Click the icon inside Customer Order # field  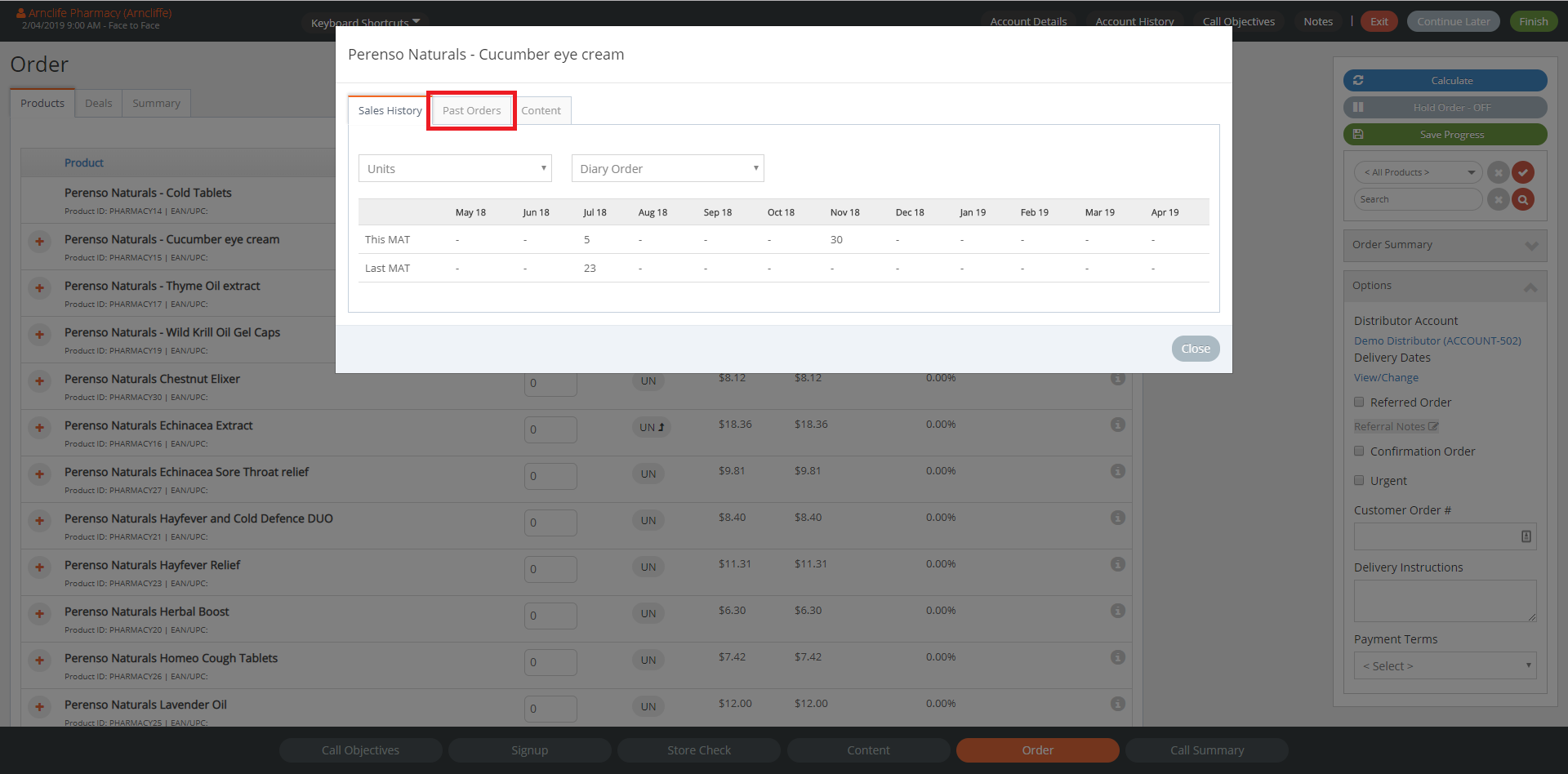click(x=1526, y=536)
